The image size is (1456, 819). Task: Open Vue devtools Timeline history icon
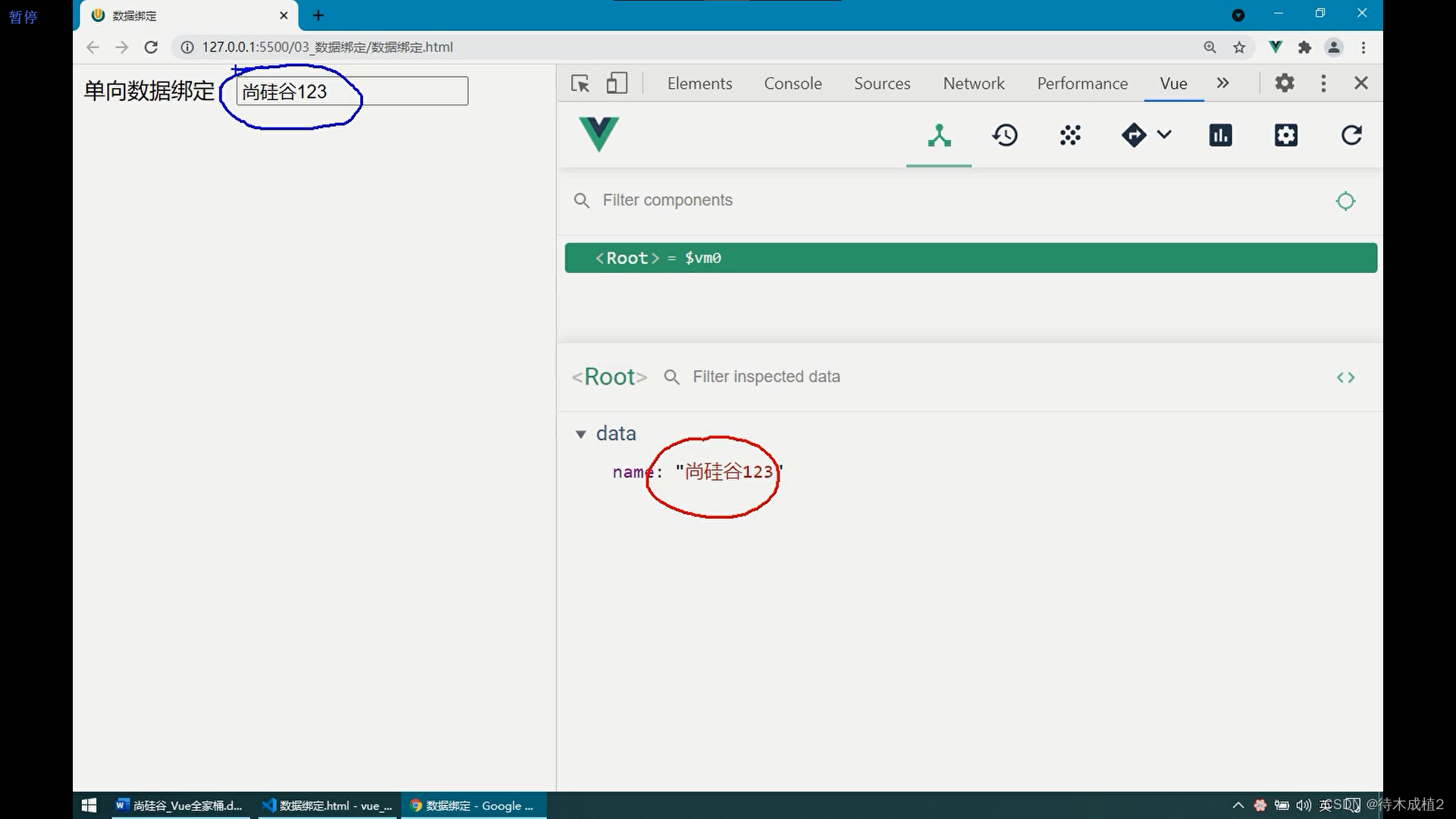1005,136
